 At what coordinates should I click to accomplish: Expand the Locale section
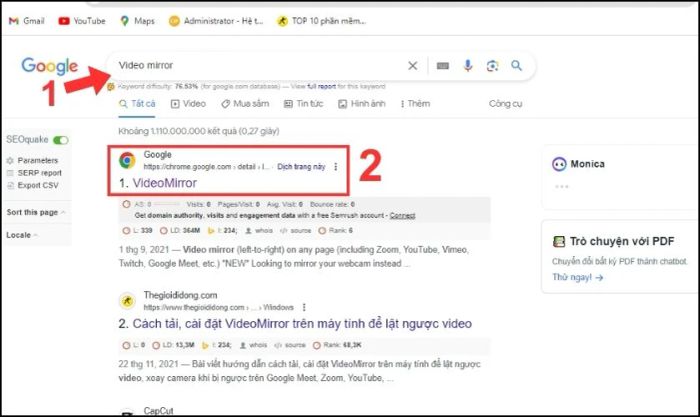point(24,235)
